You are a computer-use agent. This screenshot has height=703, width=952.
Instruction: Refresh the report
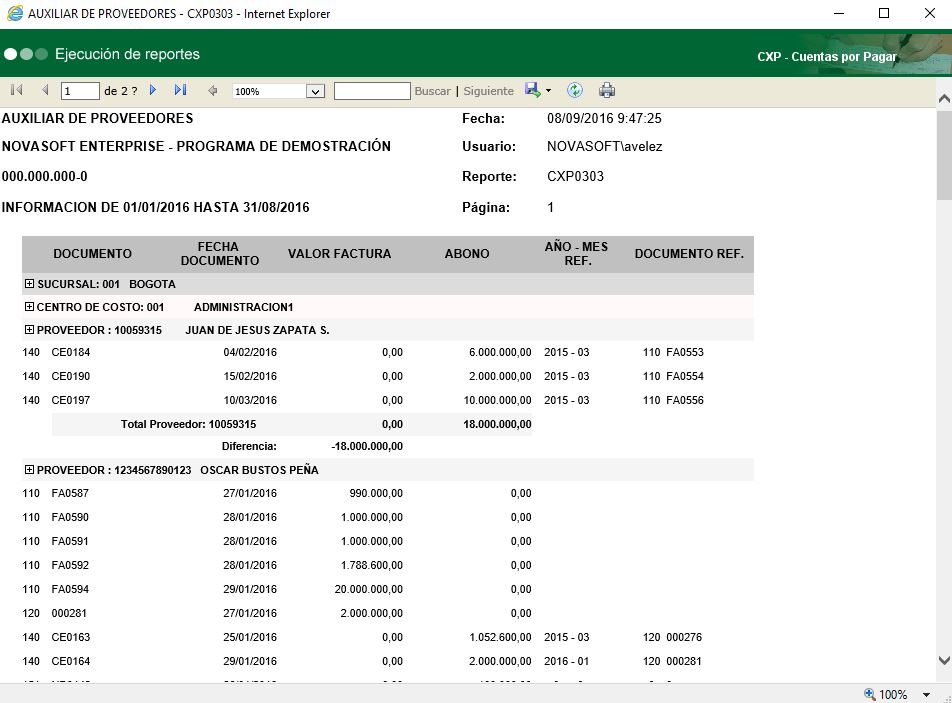click(575, 89)
